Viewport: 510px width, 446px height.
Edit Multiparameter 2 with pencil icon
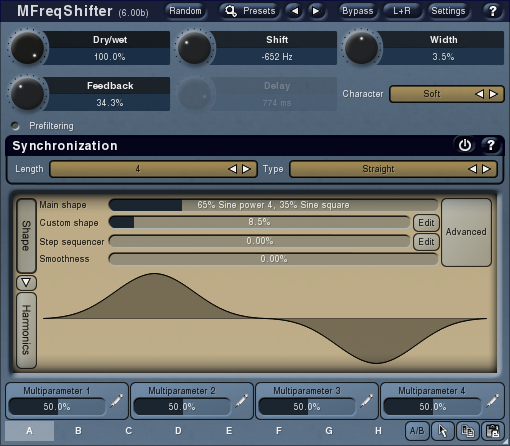pos(241,401)
